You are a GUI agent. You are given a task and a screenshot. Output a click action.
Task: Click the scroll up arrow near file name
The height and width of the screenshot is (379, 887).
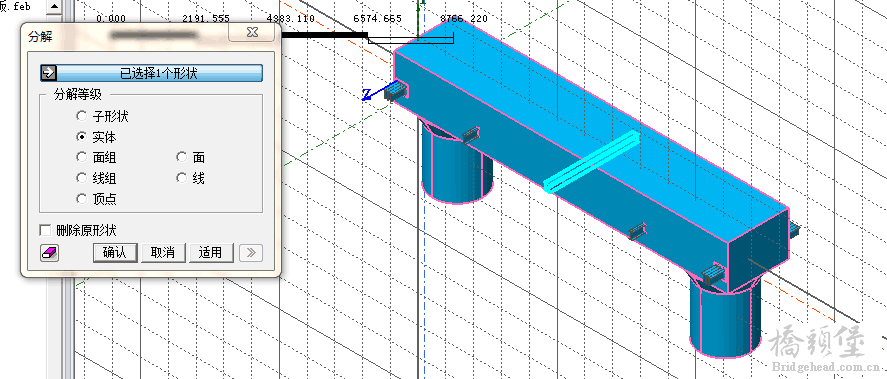point(54,6)
